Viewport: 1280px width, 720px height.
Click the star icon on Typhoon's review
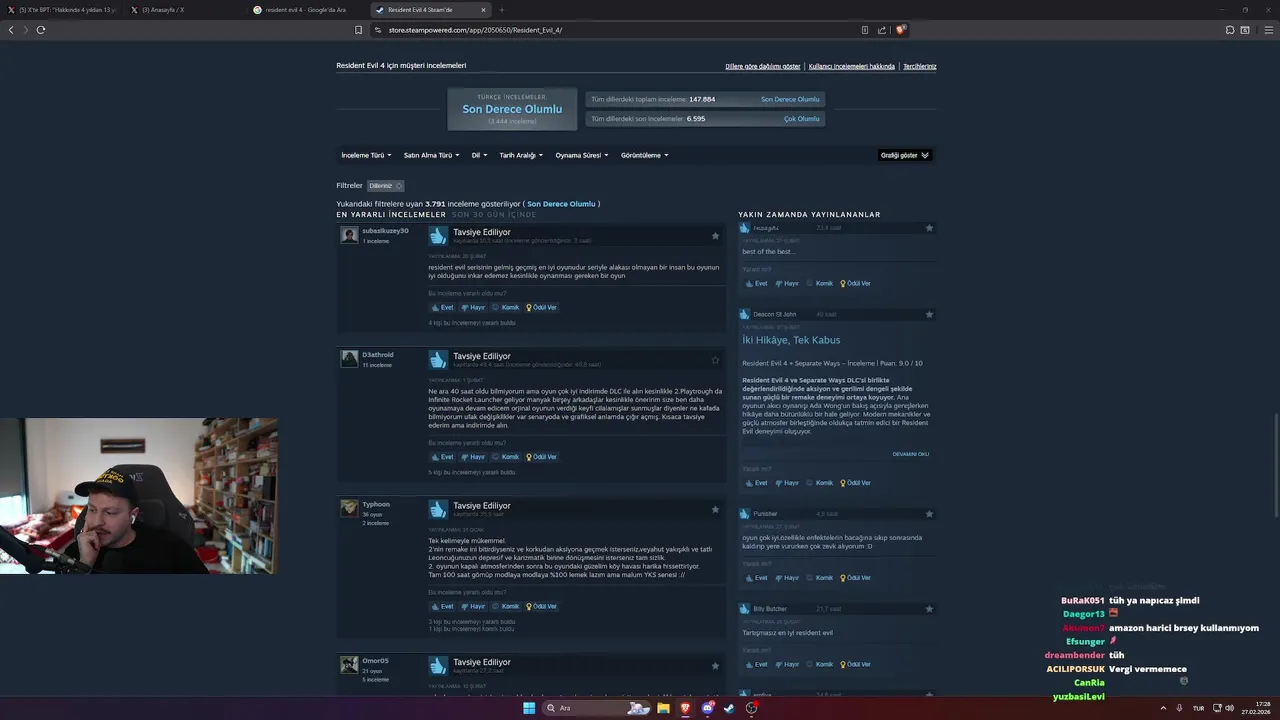[x=715, y=509]
